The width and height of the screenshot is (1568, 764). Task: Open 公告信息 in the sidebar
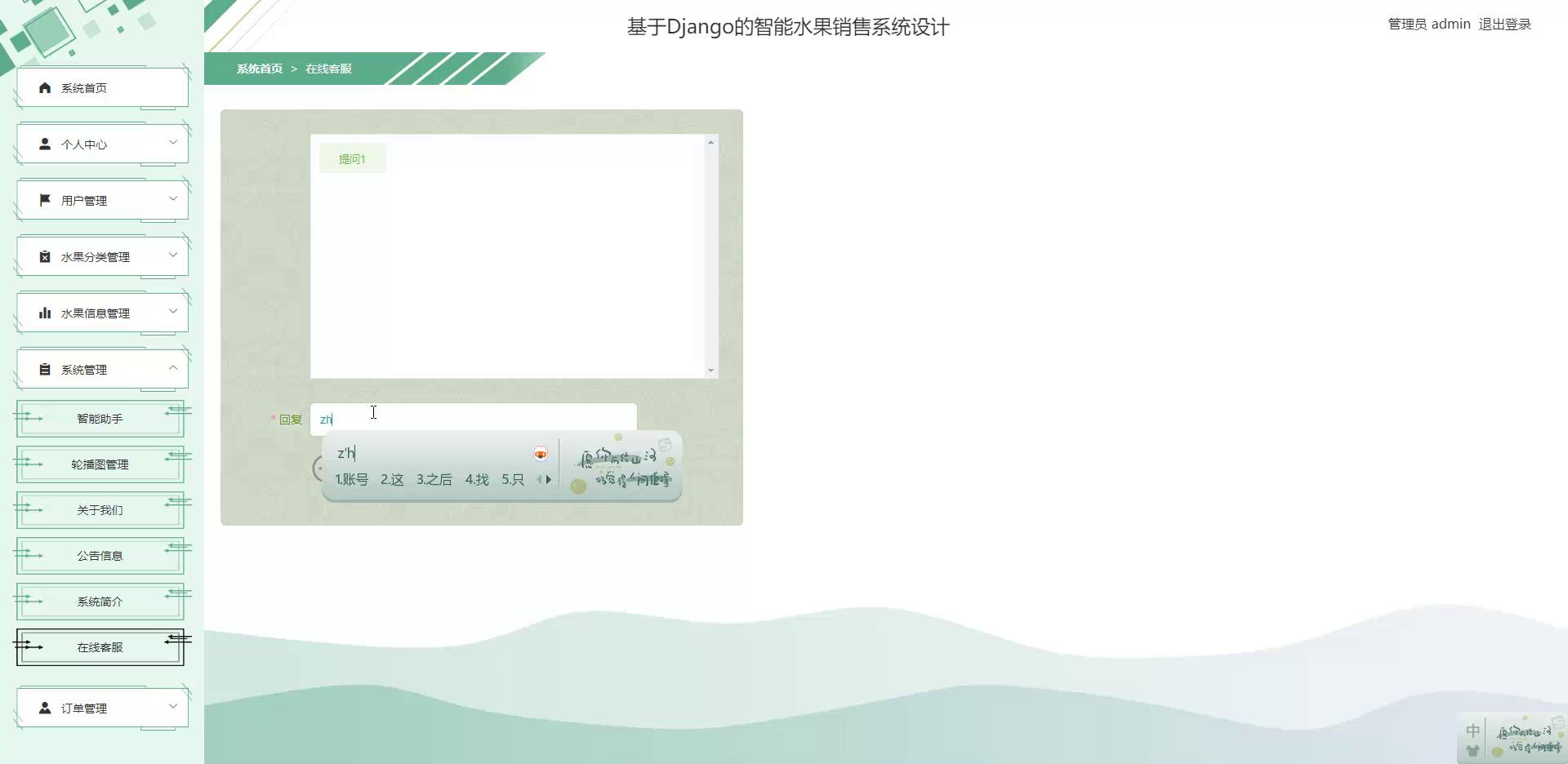[x=100, y=556]
